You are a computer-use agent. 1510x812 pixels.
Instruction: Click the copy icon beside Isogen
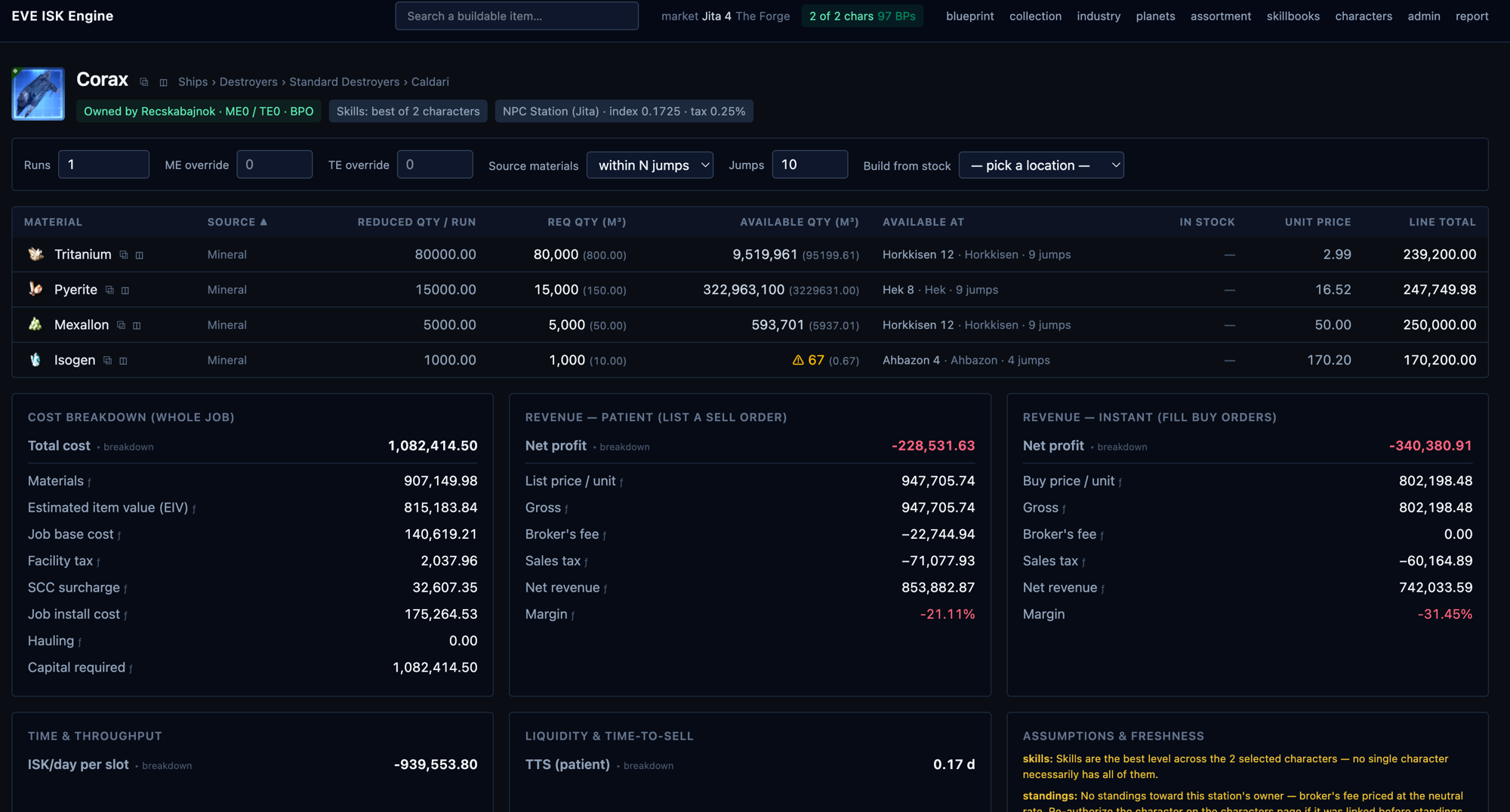pos(107,361)
